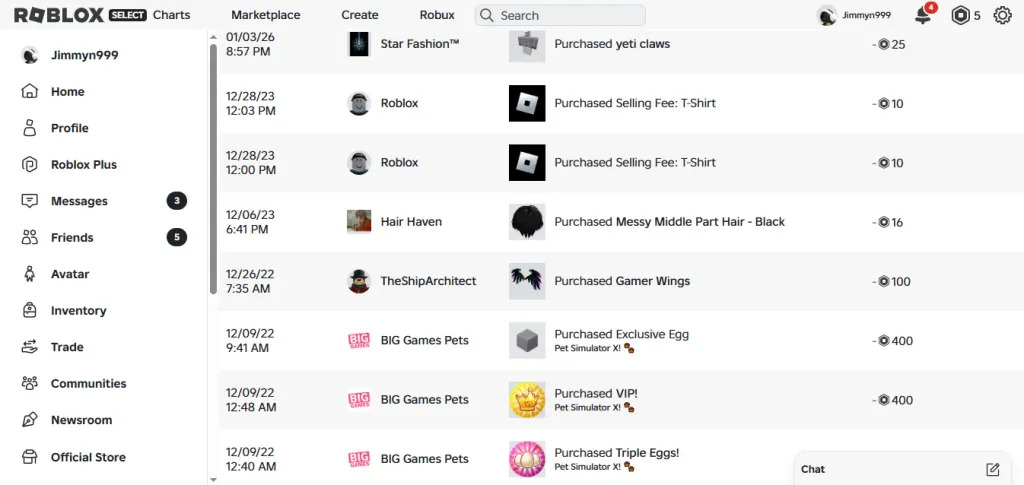The width and height of the screenshot is (1024, 485).
Task: Open Inventory backpack icon in sidebar
Action: [x=29, y=311]
